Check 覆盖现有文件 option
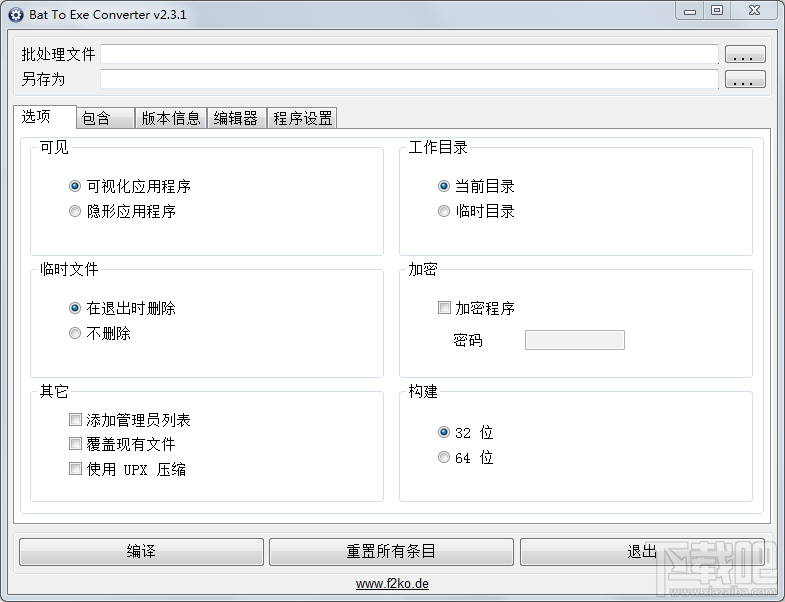The height and width of the screenshot is (602, 785). pyautogui.click(x=122, y=444)
